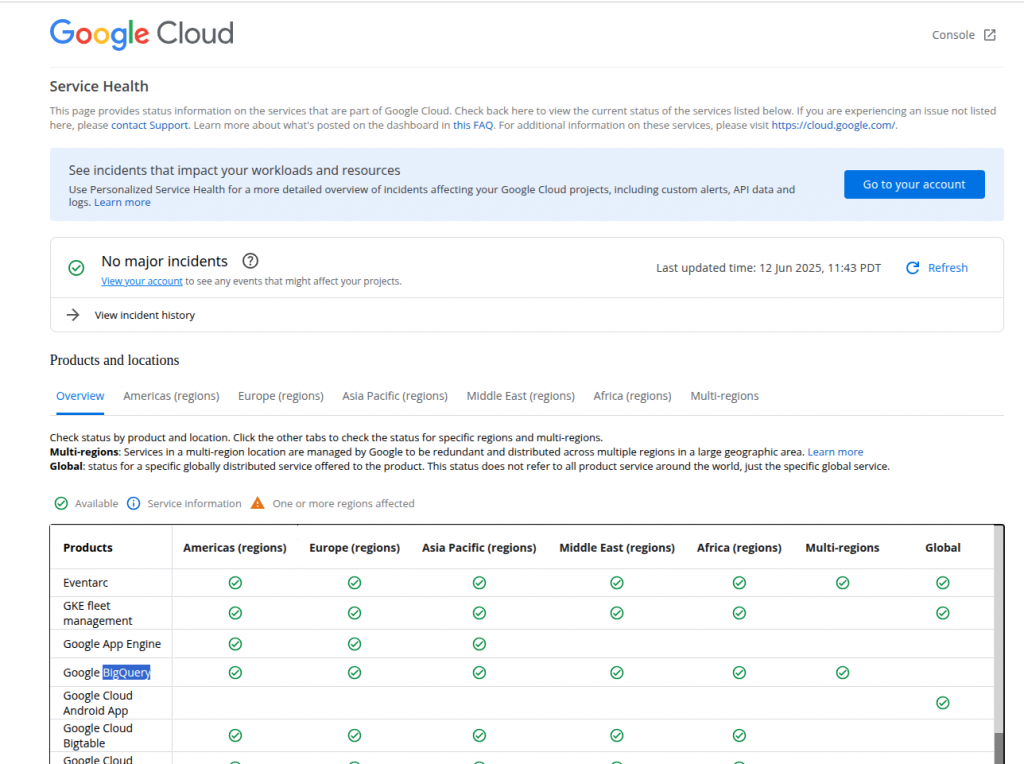Select the Middle East (regions) tab
Screen dimensions: 1024x764
[x=520, y=396]
